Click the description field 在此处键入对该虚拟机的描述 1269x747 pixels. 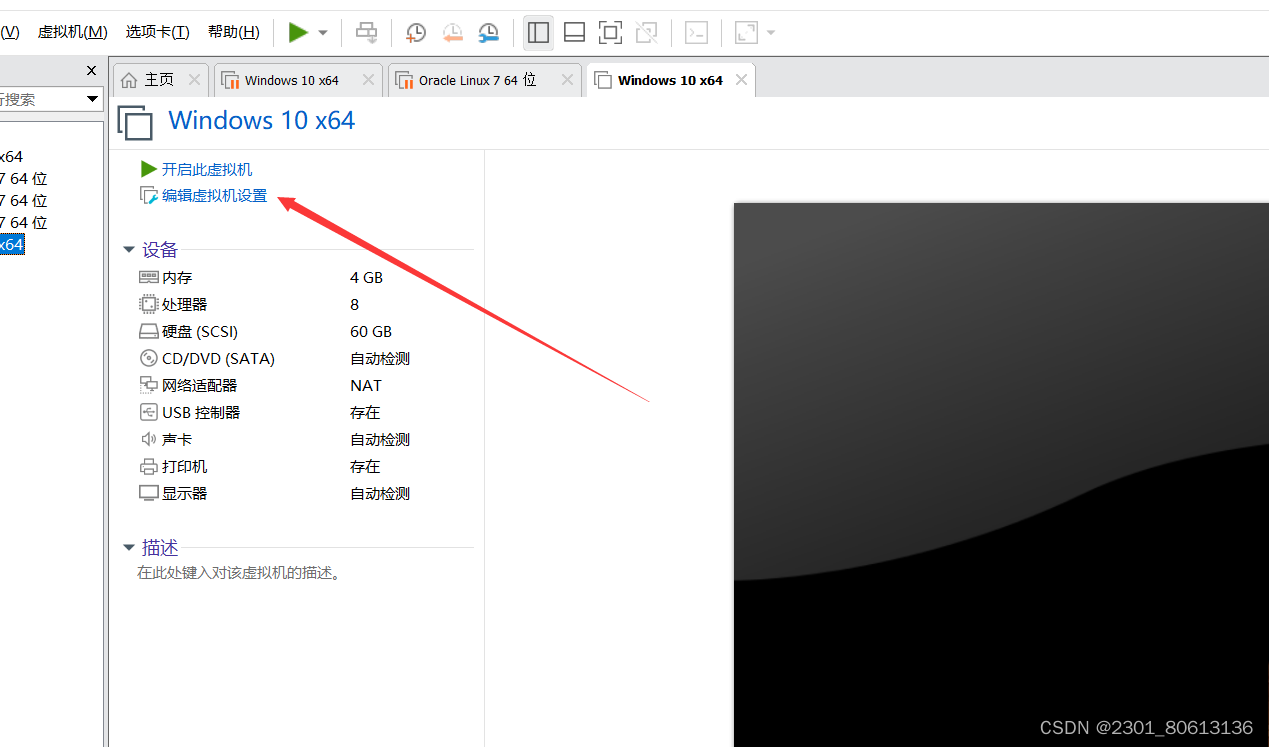[239, 574]
